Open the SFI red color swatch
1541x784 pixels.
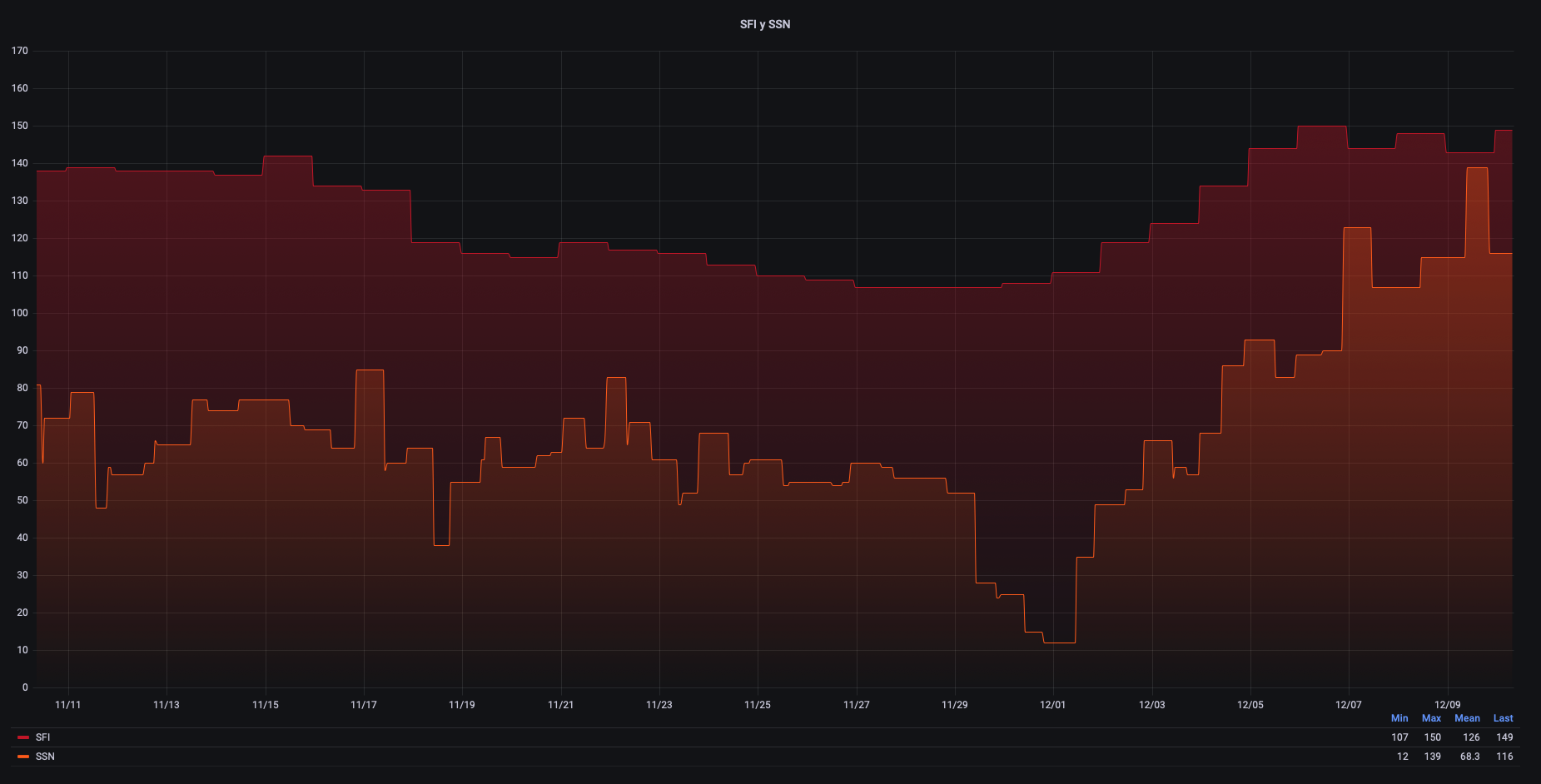coord(23,737)
